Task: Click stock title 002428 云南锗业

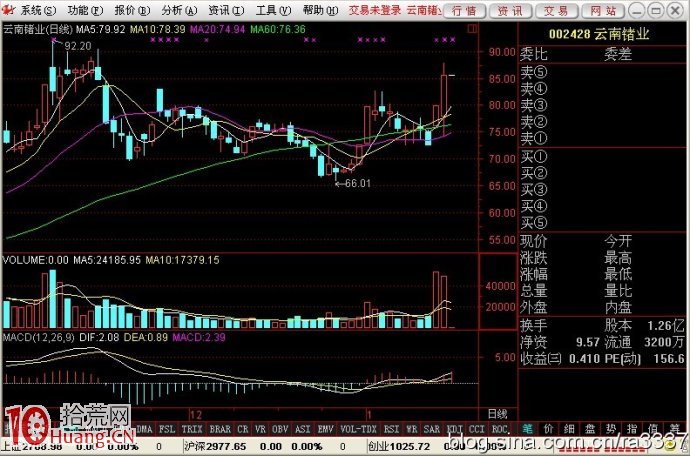Action: (599, 34)
